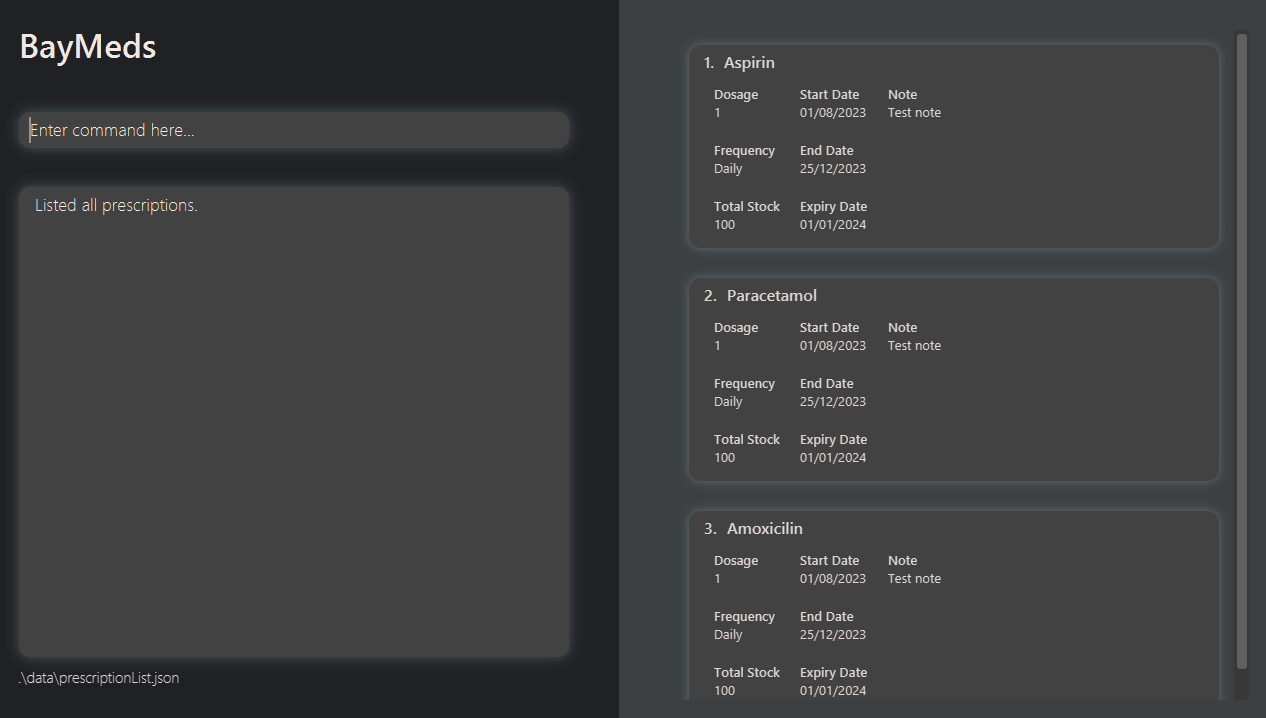The height and width of the screenshot is (718, 1266).
Task: Click Aspirin's Frequency value Daily
Action: pyautogui.click(x=728, y=169)
